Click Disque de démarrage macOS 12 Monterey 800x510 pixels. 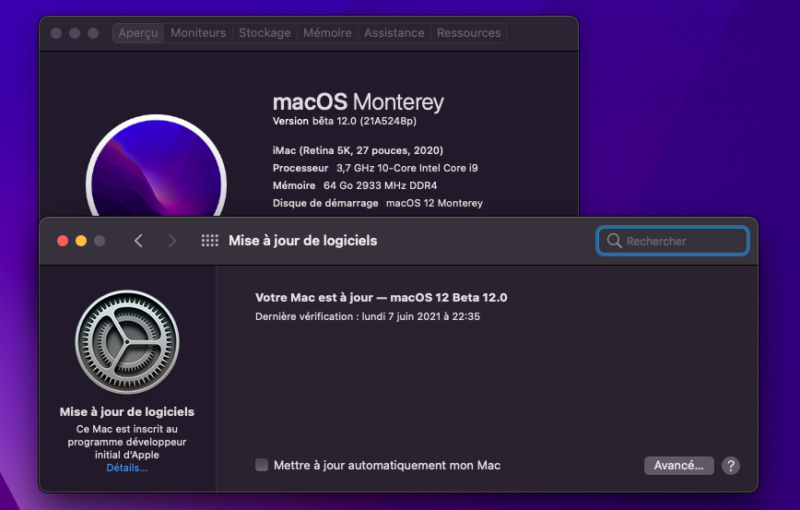tap(378, 203)
